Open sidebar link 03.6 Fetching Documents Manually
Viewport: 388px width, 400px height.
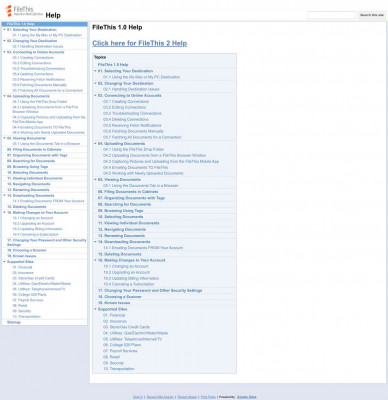(x=39, y=85)
